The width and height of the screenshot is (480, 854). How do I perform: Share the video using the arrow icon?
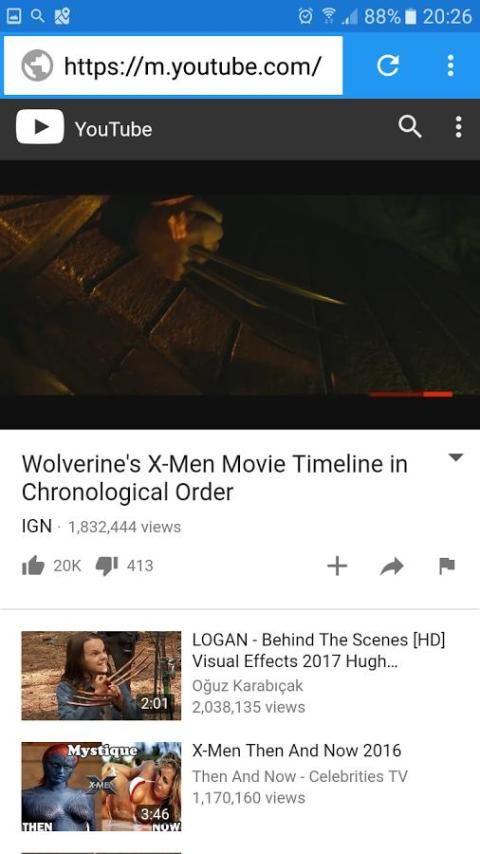pyautogui.click(x=392, y=566)
